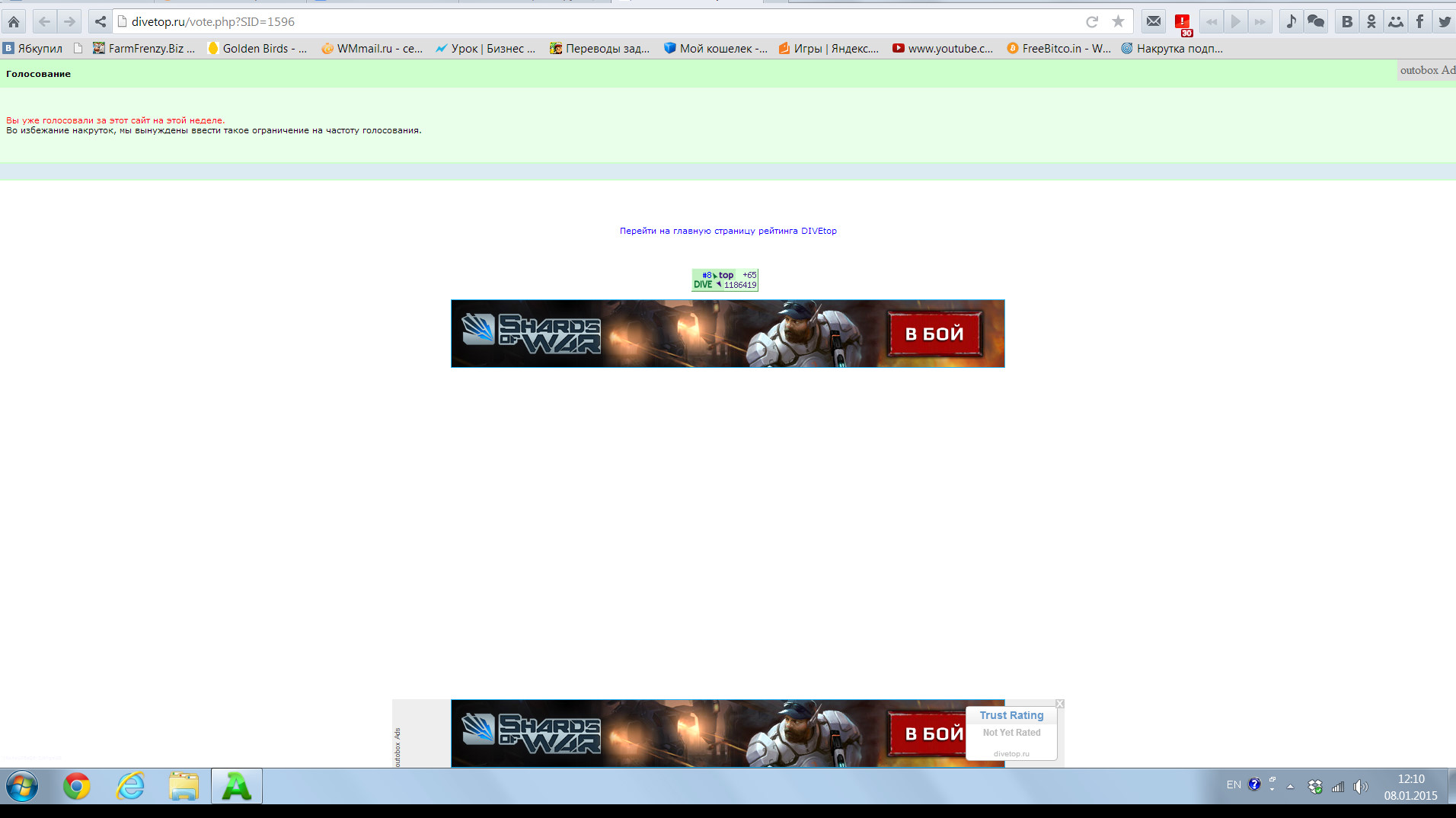1456x818 pixels.
Task: Click the Голосование page heading
Action: [x=38, y=74]
